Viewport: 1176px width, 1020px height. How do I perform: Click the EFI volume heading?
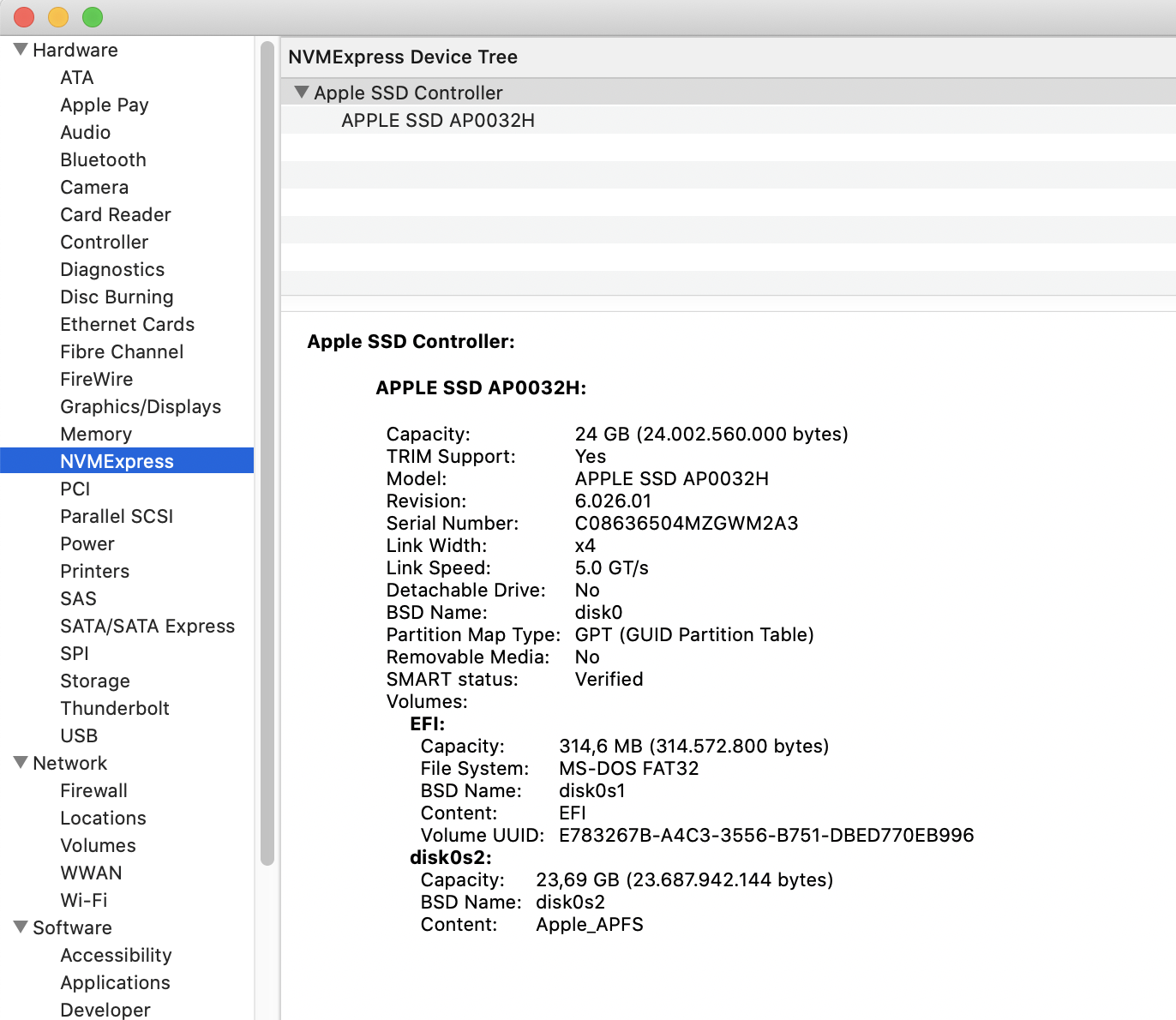(x=427, y=723)
